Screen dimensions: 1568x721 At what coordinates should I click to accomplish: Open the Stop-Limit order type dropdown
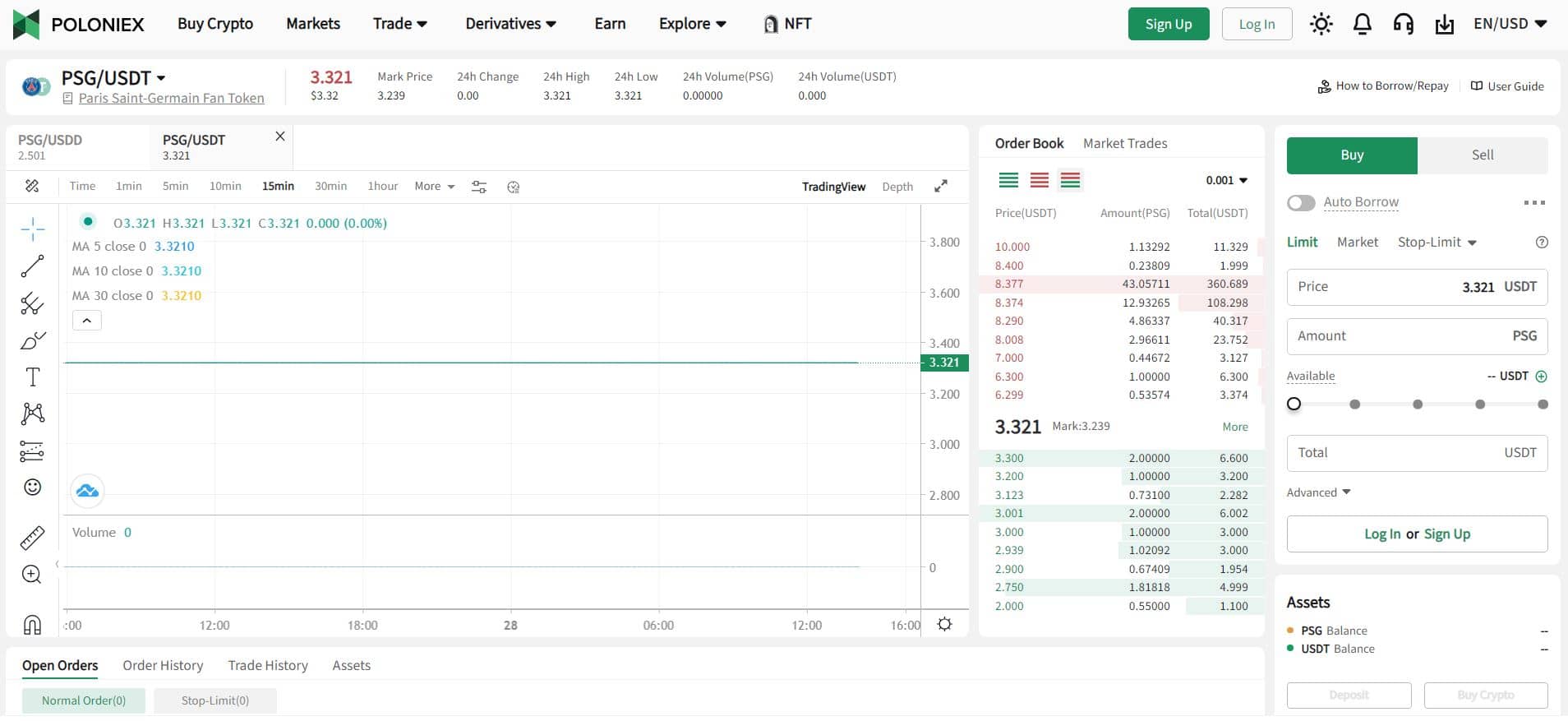point(1437,242)
